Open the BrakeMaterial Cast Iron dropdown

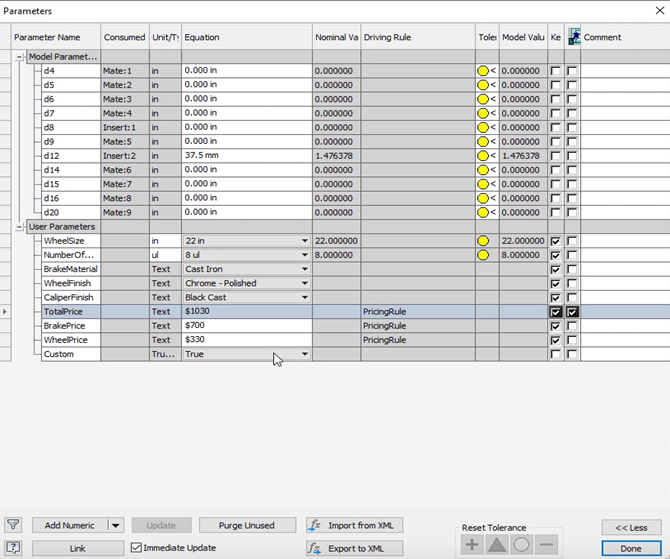point(305,269)
